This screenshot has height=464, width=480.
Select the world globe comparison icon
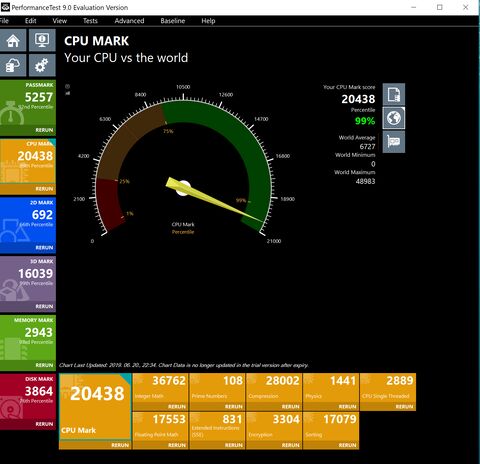pos(394,118)
